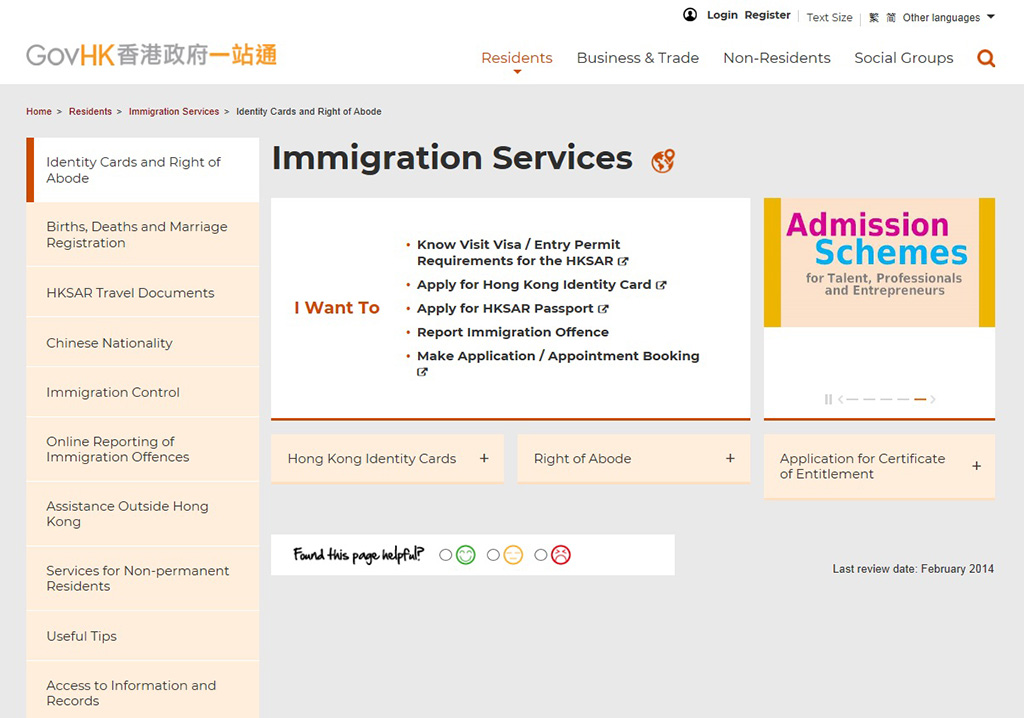Open Useful Tips sidebar item
The width and height of the screenshot is (1024, 718).
[x=142, y=636]
